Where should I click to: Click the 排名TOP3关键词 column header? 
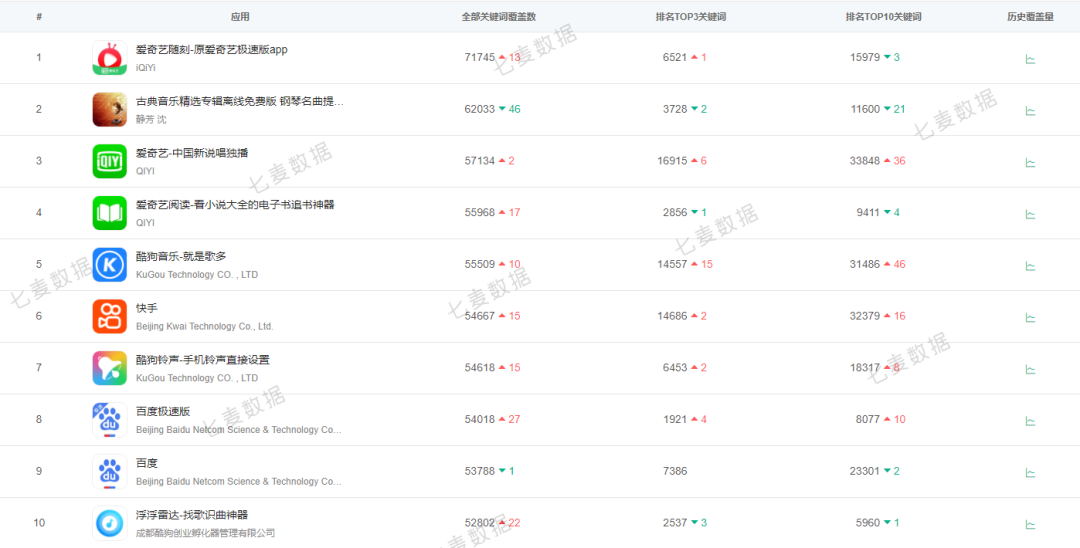[x=691, y=17]
